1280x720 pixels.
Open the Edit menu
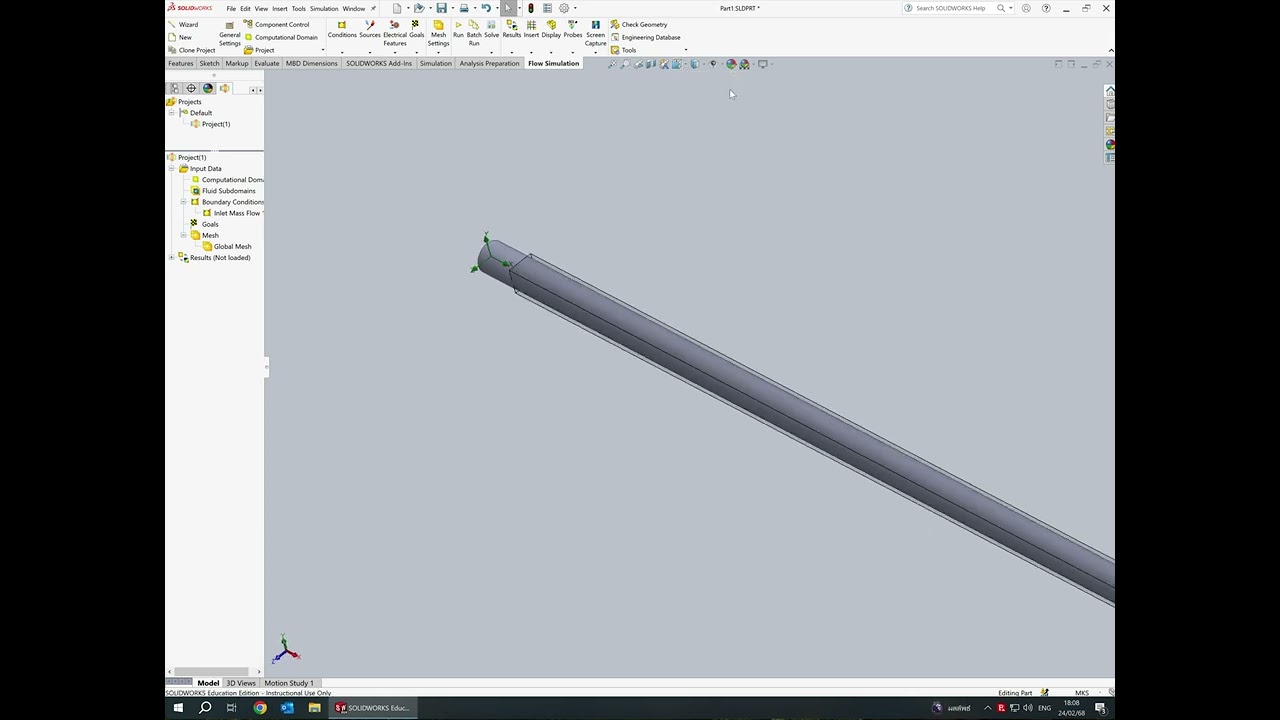pyautogui.click(x=245, y=8)
